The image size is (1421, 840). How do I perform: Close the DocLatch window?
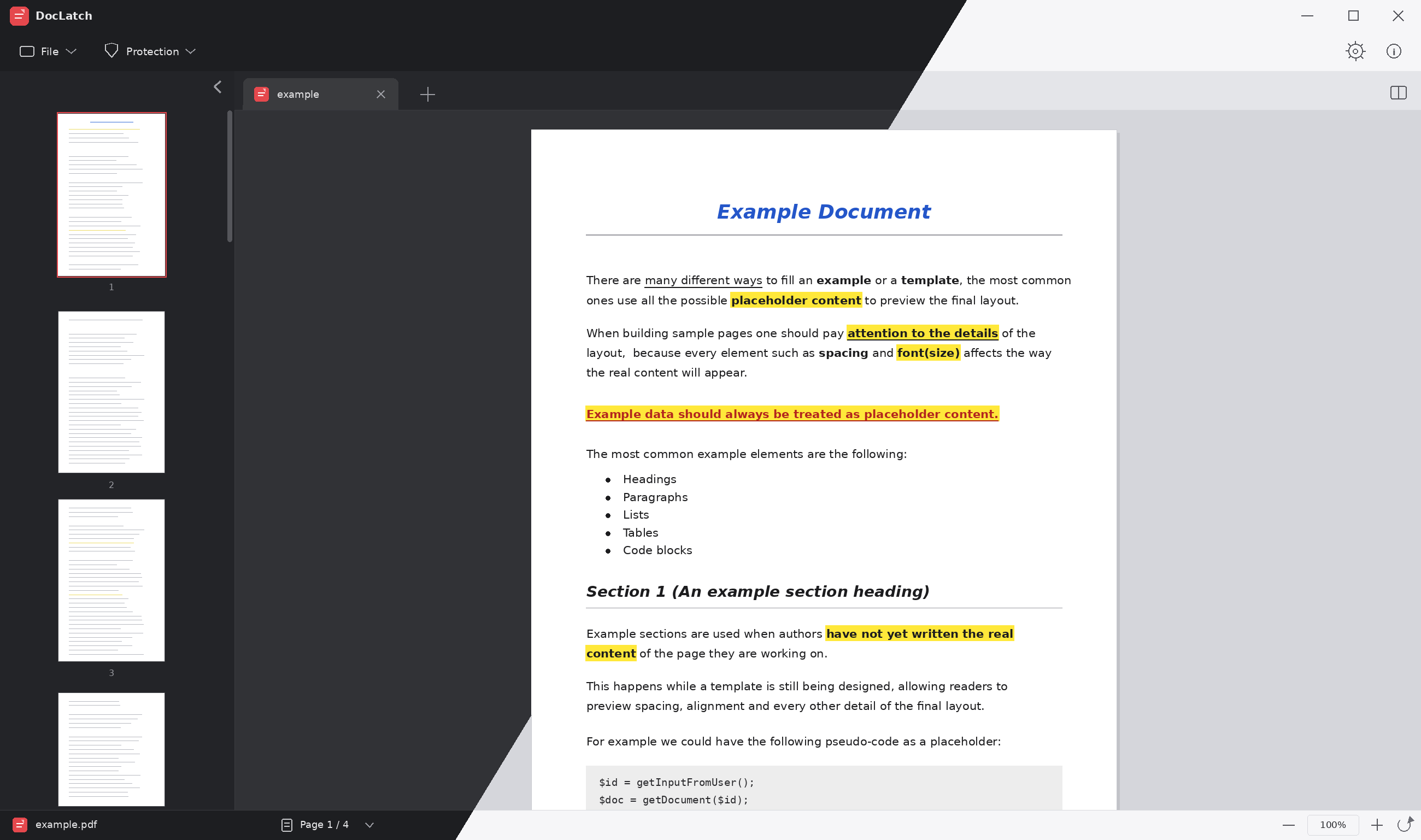[1399, 16]
